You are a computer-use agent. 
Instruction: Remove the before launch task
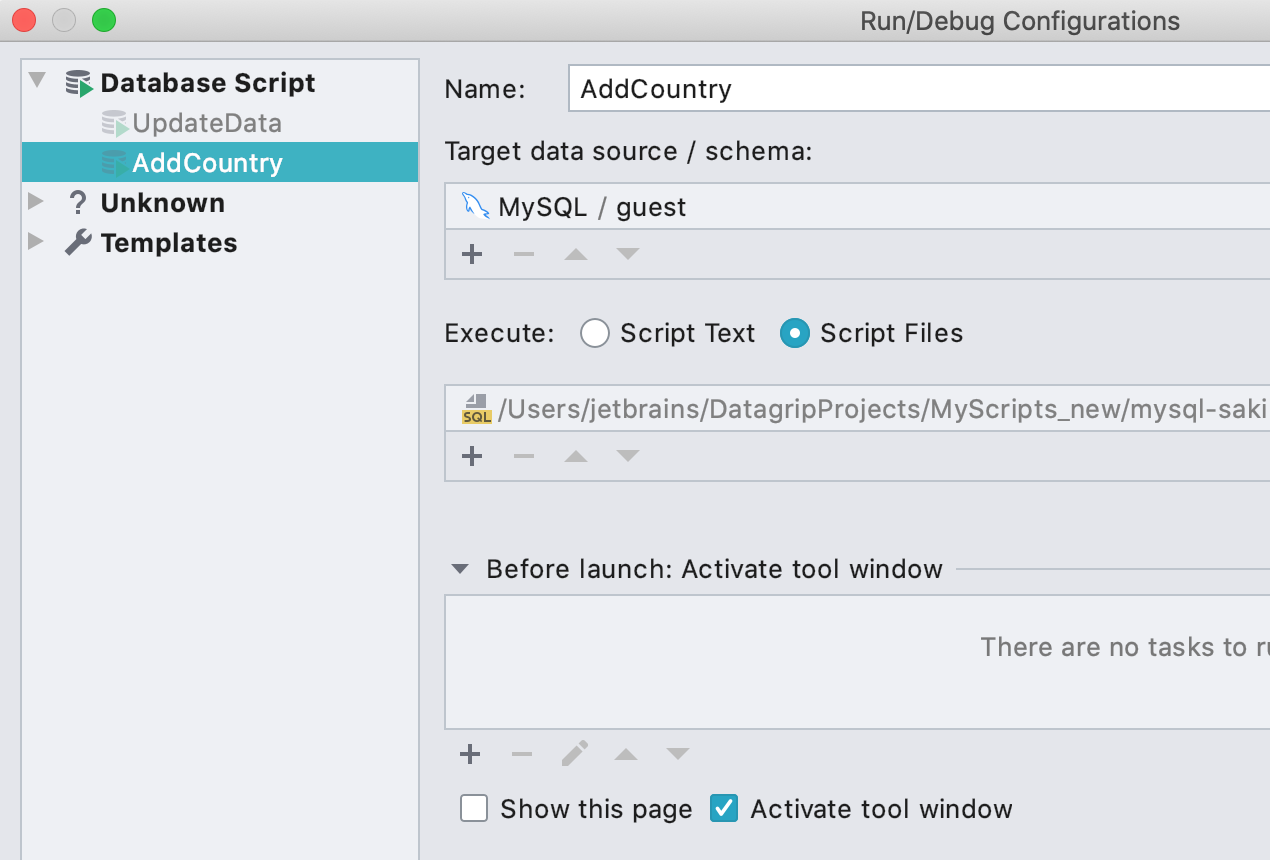point(522,754)
